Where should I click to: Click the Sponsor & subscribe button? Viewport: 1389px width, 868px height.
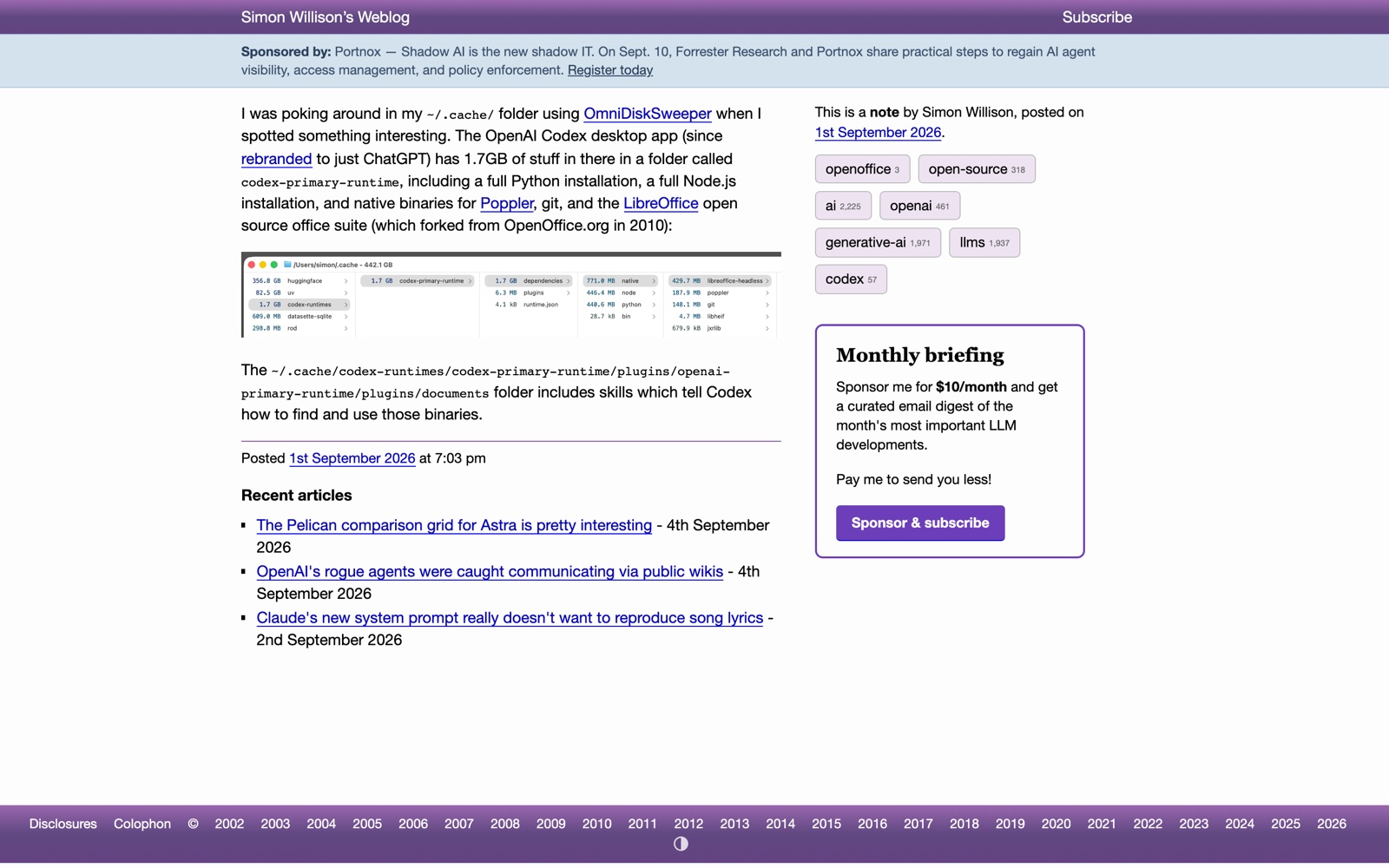coord(920,523)
